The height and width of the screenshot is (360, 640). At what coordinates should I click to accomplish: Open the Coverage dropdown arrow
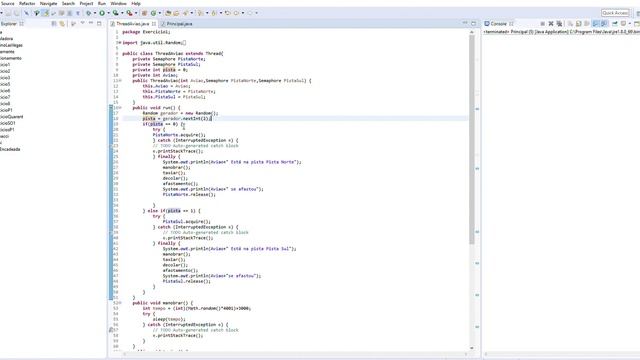click(x=122, y=13)
